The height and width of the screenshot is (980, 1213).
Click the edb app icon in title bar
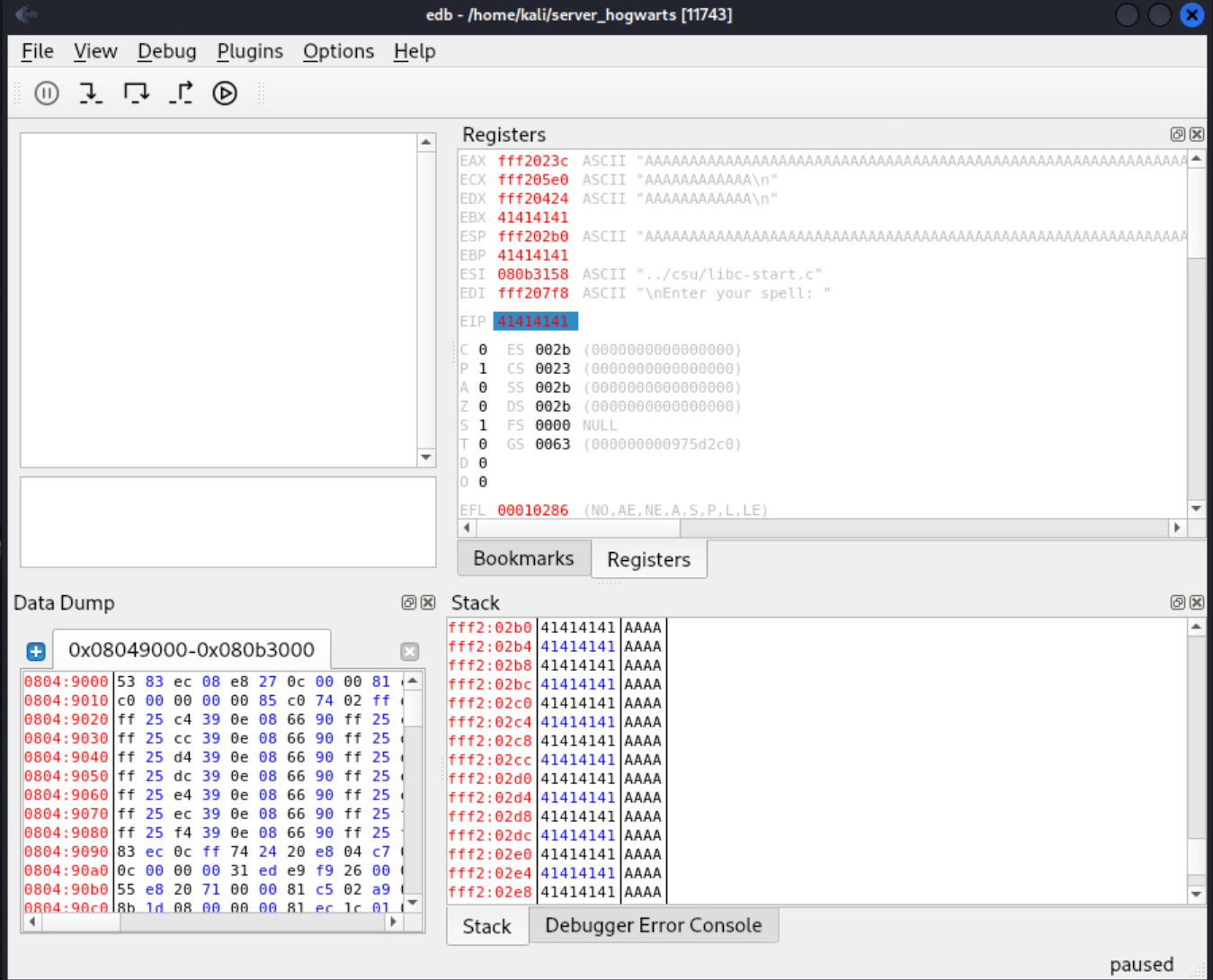click(x=27, y=14)
